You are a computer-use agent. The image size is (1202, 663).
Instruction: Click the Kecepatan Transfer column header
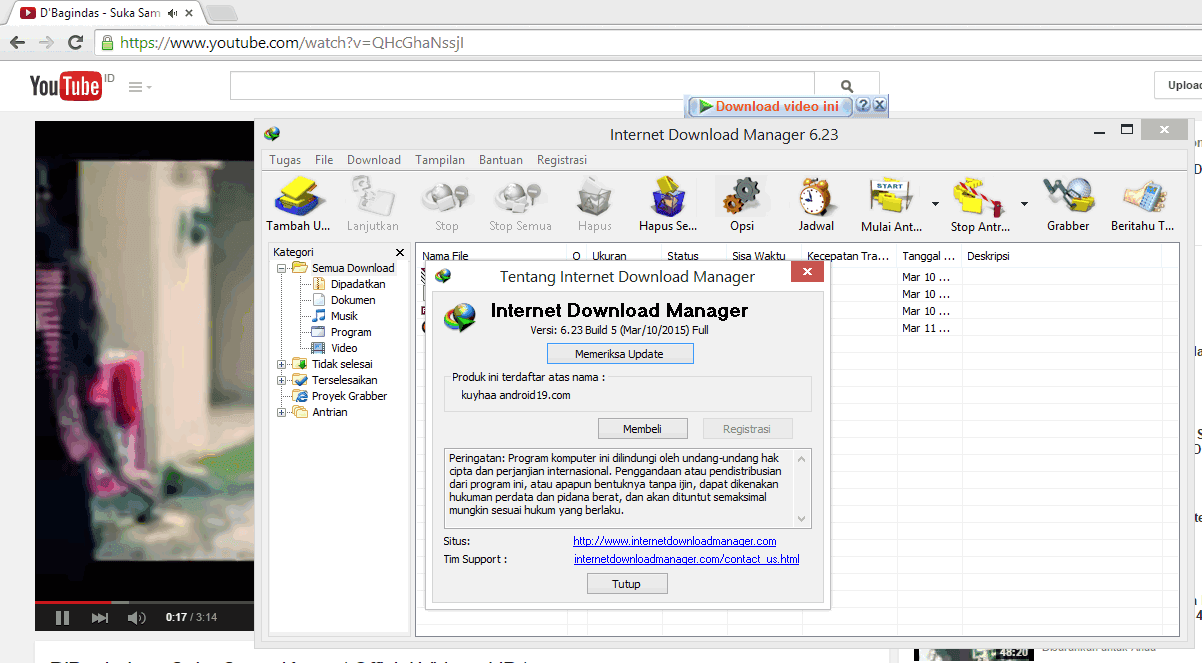(849, 256)
